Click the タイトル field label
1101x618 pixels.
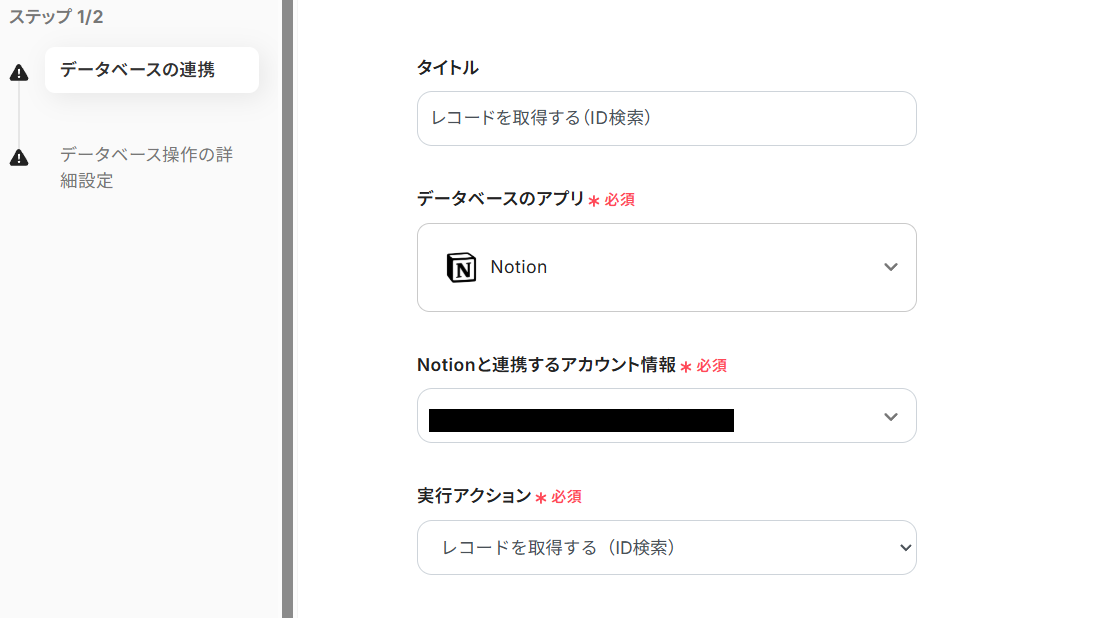tap(447, 67)
